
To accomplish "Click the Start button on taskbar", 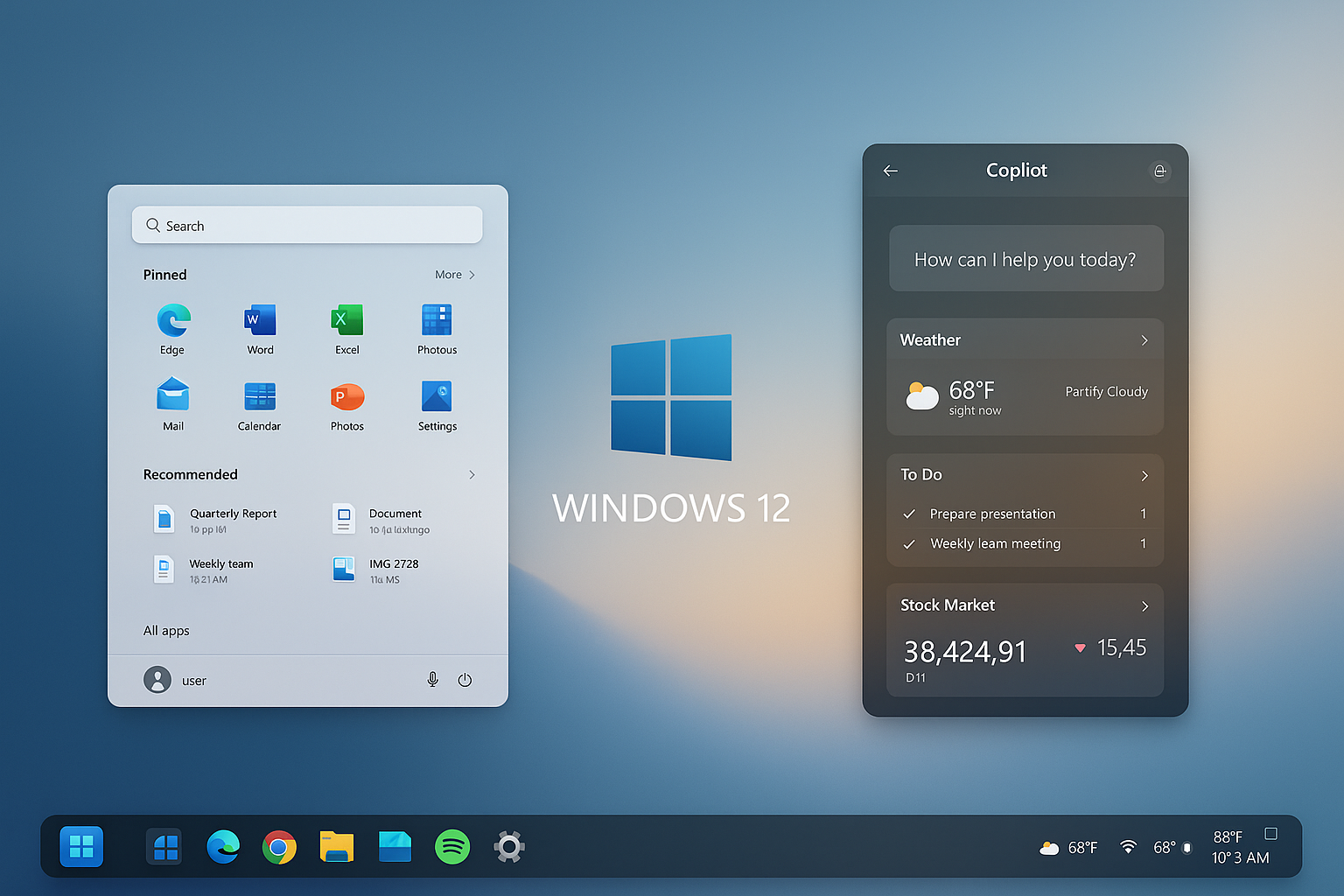I will click(81, 846).
